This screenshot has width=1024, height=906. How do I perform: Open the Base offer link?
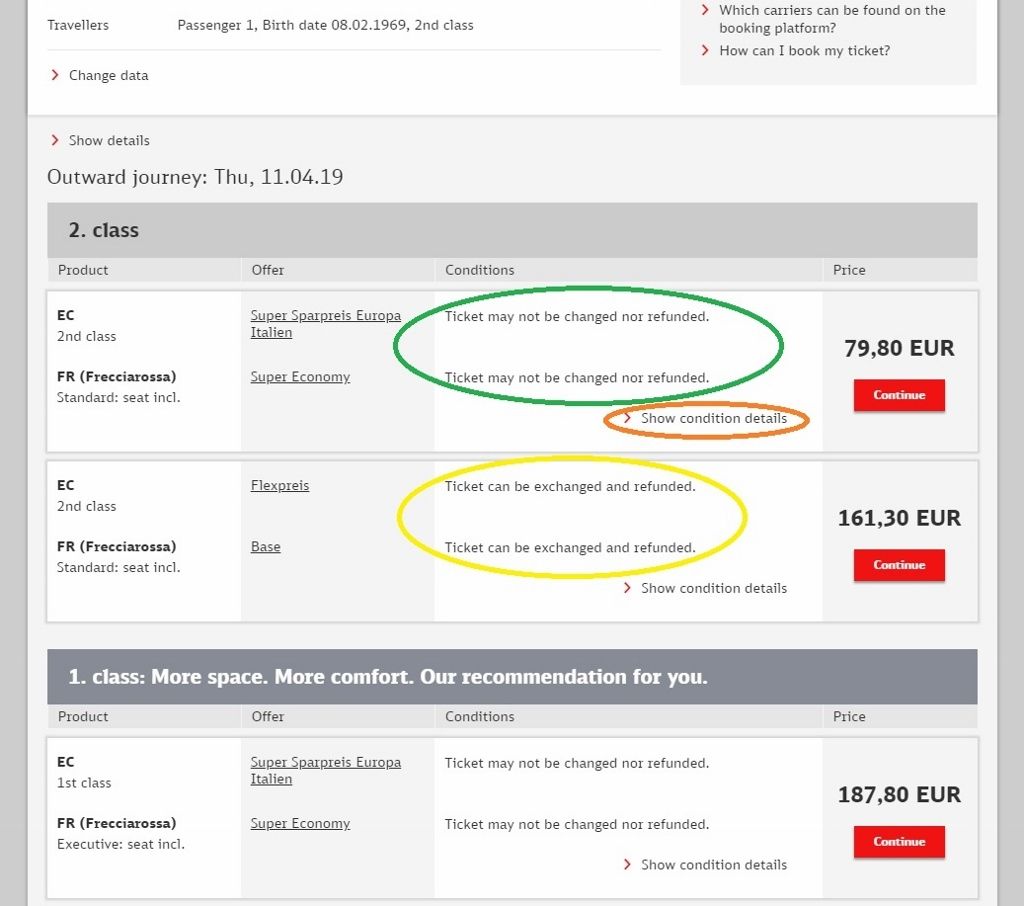pyautogui.click(x=265, y=547)
